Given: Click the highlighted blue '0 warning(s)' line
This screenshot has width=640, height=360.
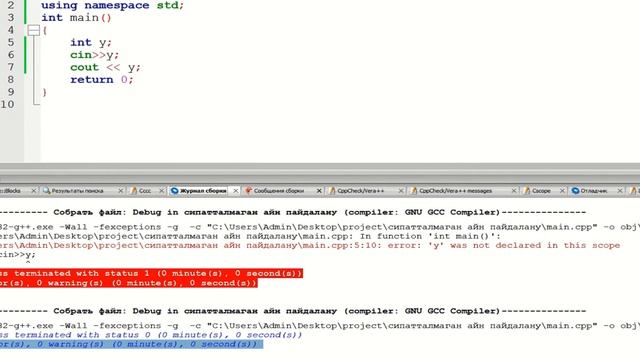Looking at the screenshot, I should point(131,344).
